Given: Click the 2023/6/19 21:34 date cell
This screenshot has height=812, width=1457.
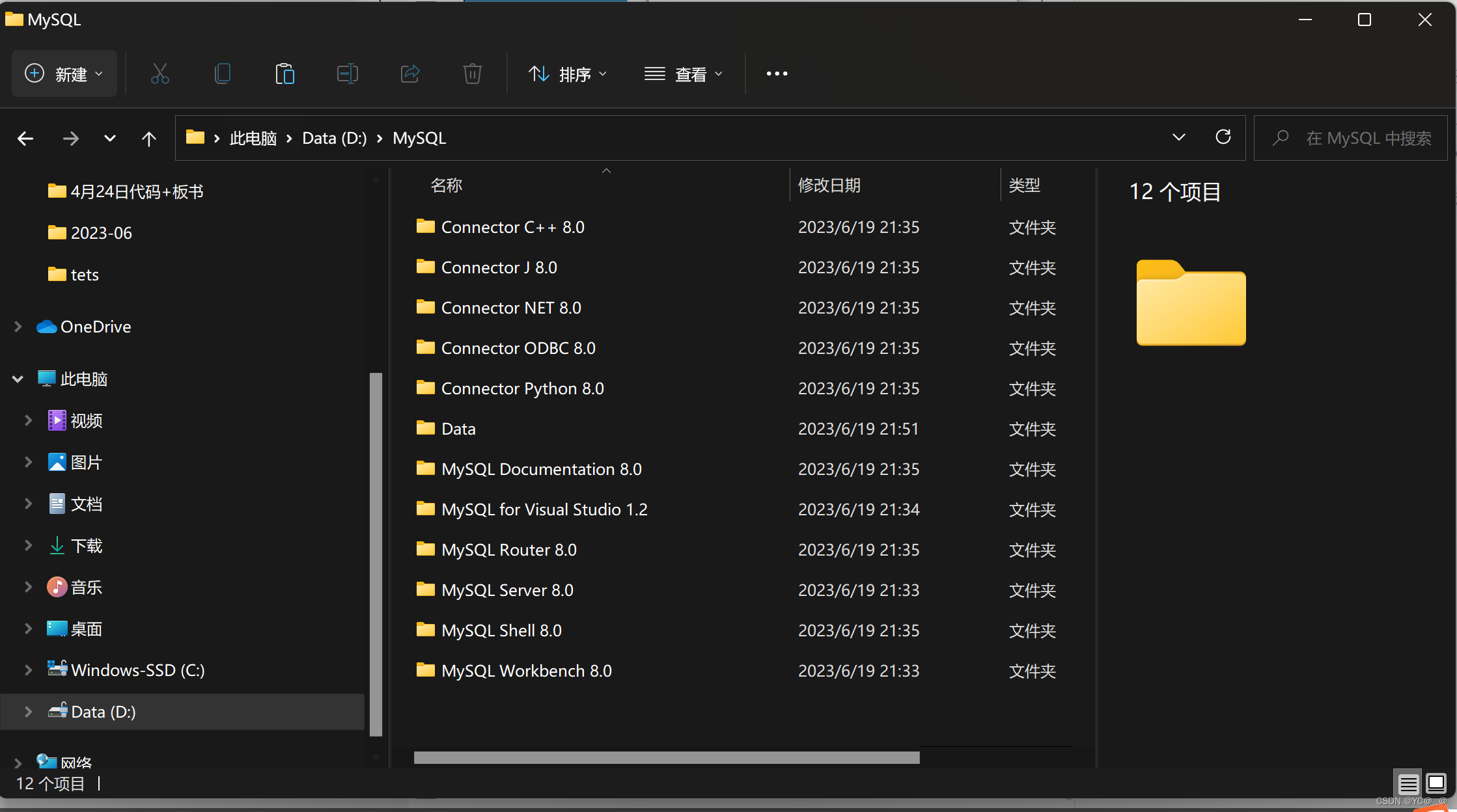Looking at the screenshot, I should pyautogui.click(x=859, y=509).
